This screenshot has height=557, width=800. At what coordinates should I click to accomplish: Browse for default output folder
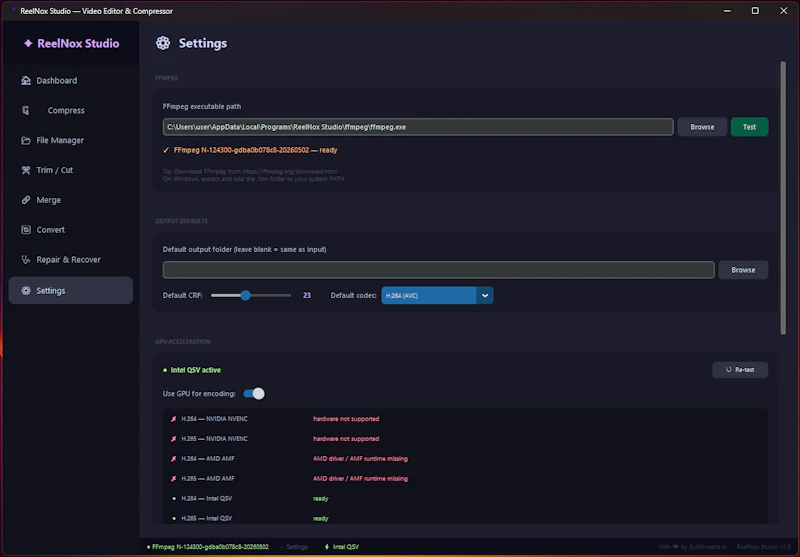pyautogui.click(x=743, y=270)
